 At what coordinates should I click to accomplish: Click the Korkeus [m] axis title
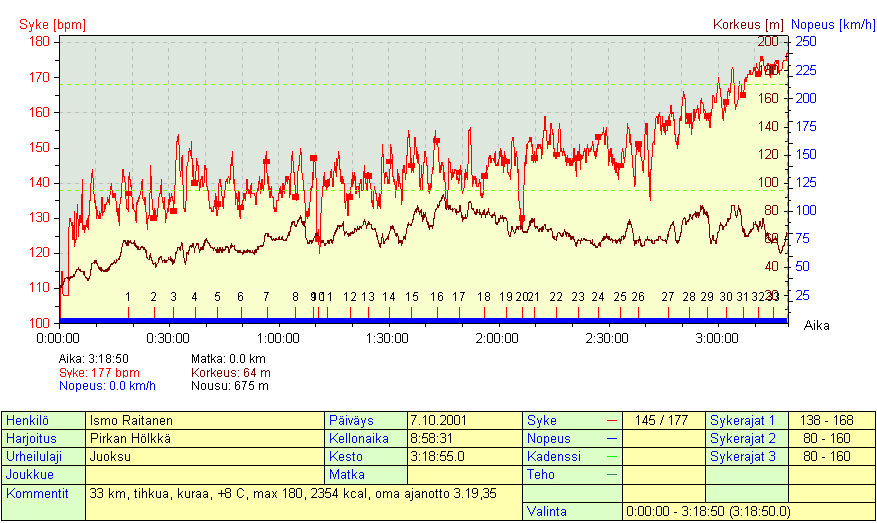tap(747, 23)
